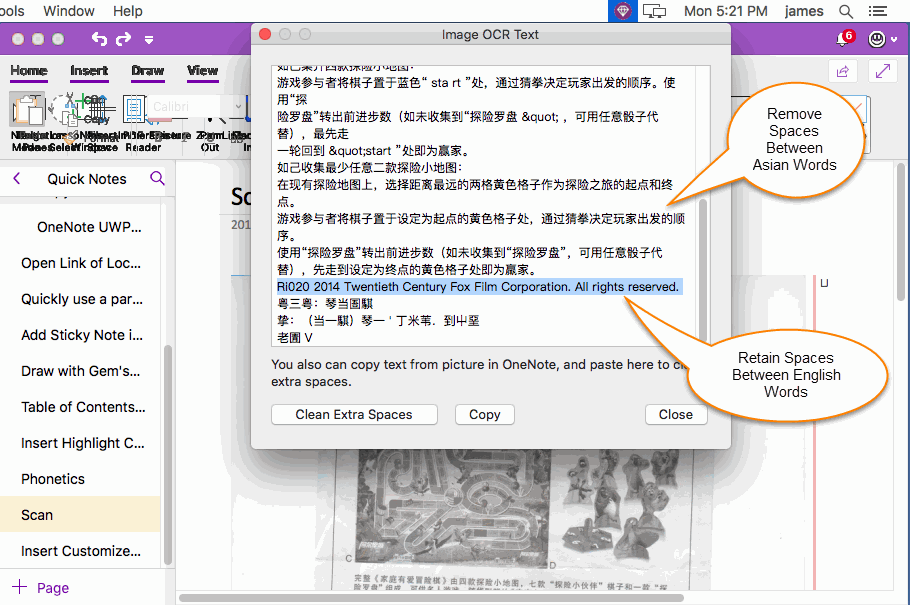Open the 'Insert Customize...' page
This screenshot has width=910, height=605.
coord(81,551)
